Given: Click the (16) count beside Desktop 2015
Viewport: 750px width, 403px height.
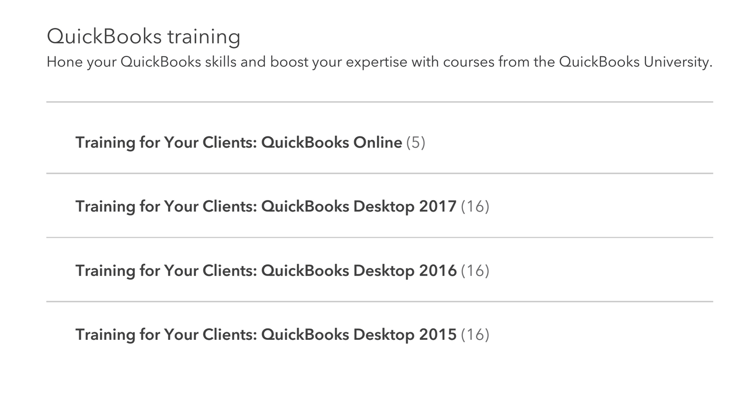Looking at the screenshot, I should (x=475, y=335).
